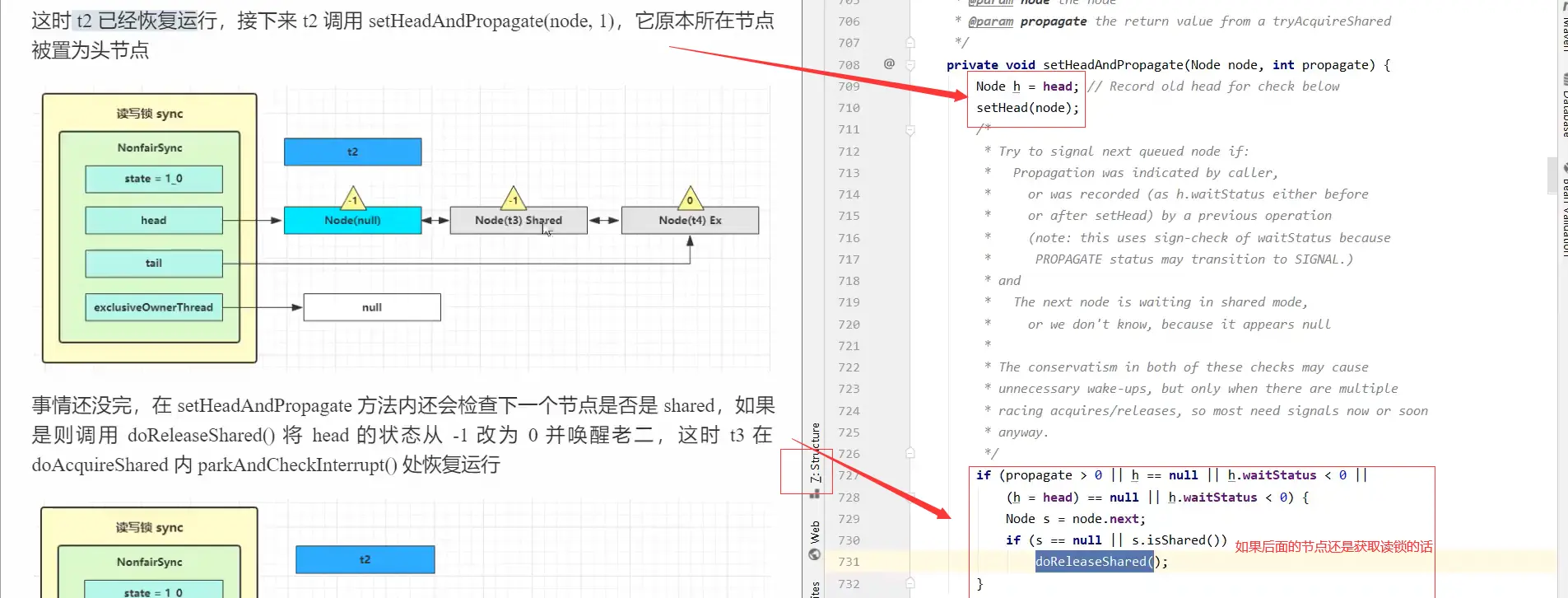Click the 'state = 1_0' field box

154,179
